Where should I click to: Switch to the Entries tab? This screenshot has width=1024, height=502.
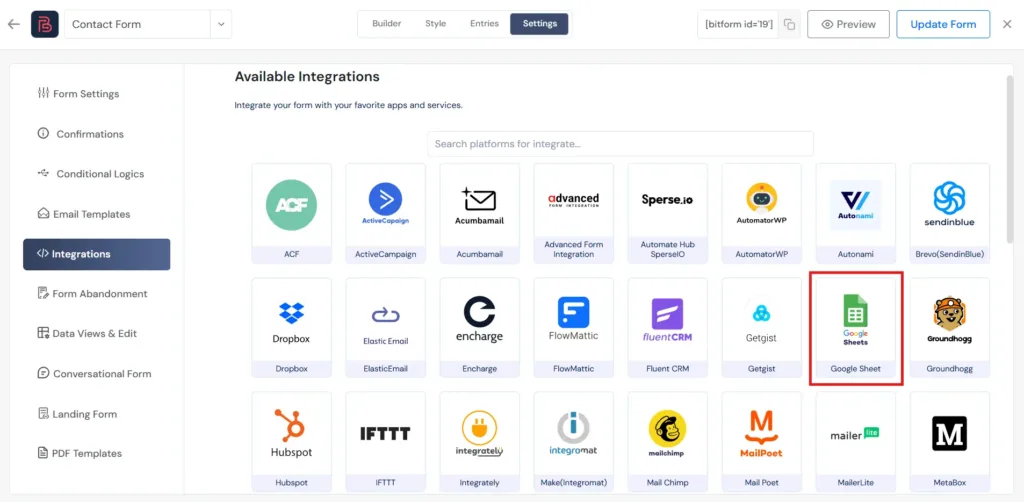coord(484,24)
